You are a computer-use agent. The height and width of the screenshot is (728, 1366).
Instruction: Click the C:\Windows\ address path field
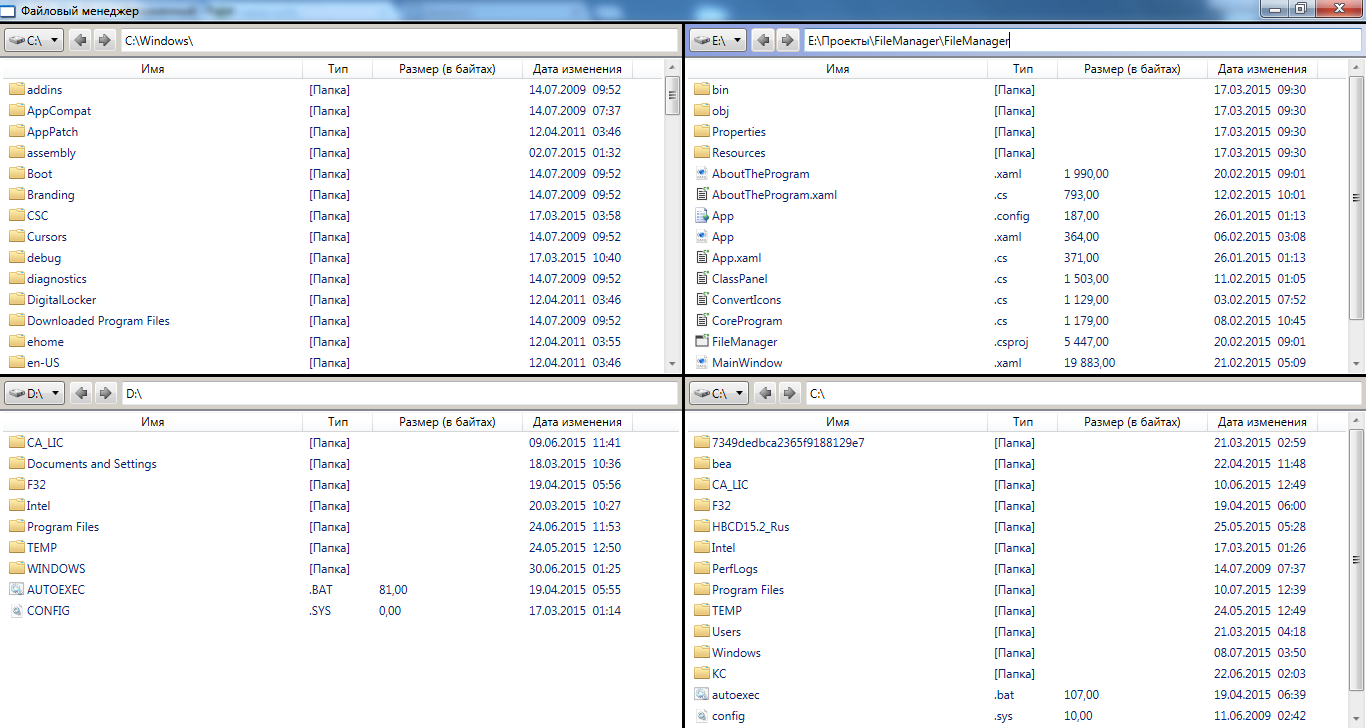coord(399,41)
